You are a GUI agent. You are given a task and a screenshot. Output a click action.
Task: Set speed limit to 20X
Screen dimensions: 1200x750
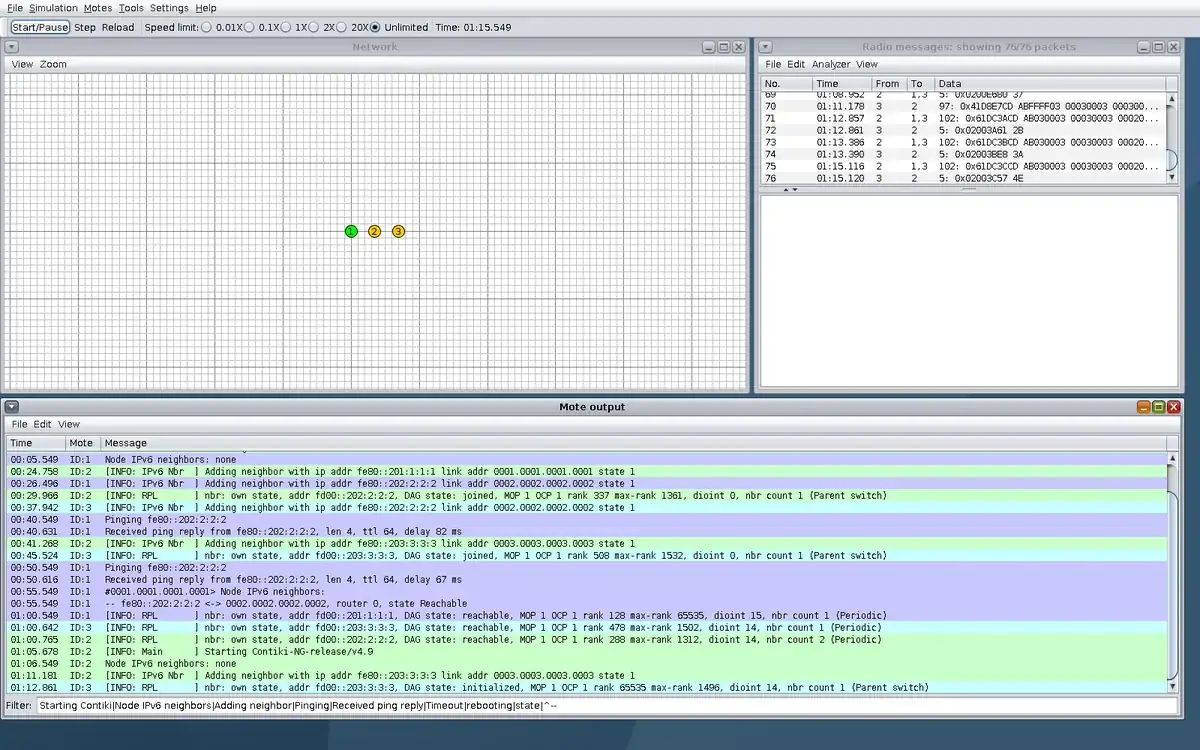342,27
